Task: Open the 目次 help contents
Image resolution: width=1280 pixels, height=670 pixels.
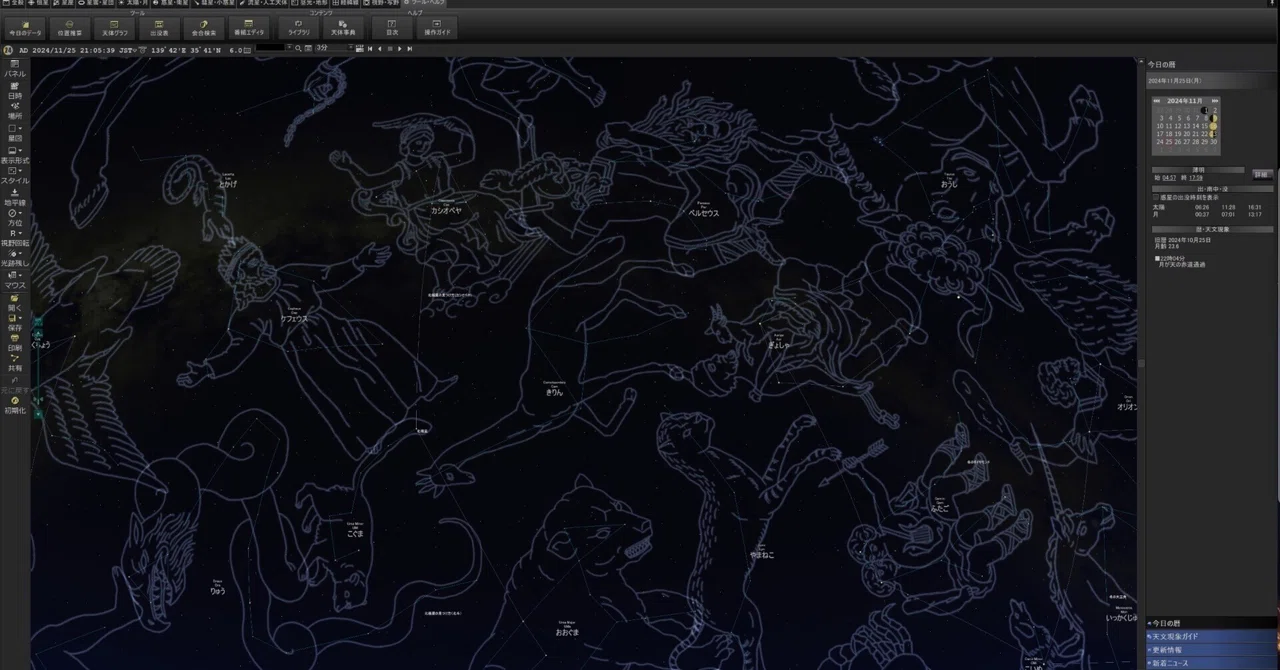Action: [x=392, y=27]
